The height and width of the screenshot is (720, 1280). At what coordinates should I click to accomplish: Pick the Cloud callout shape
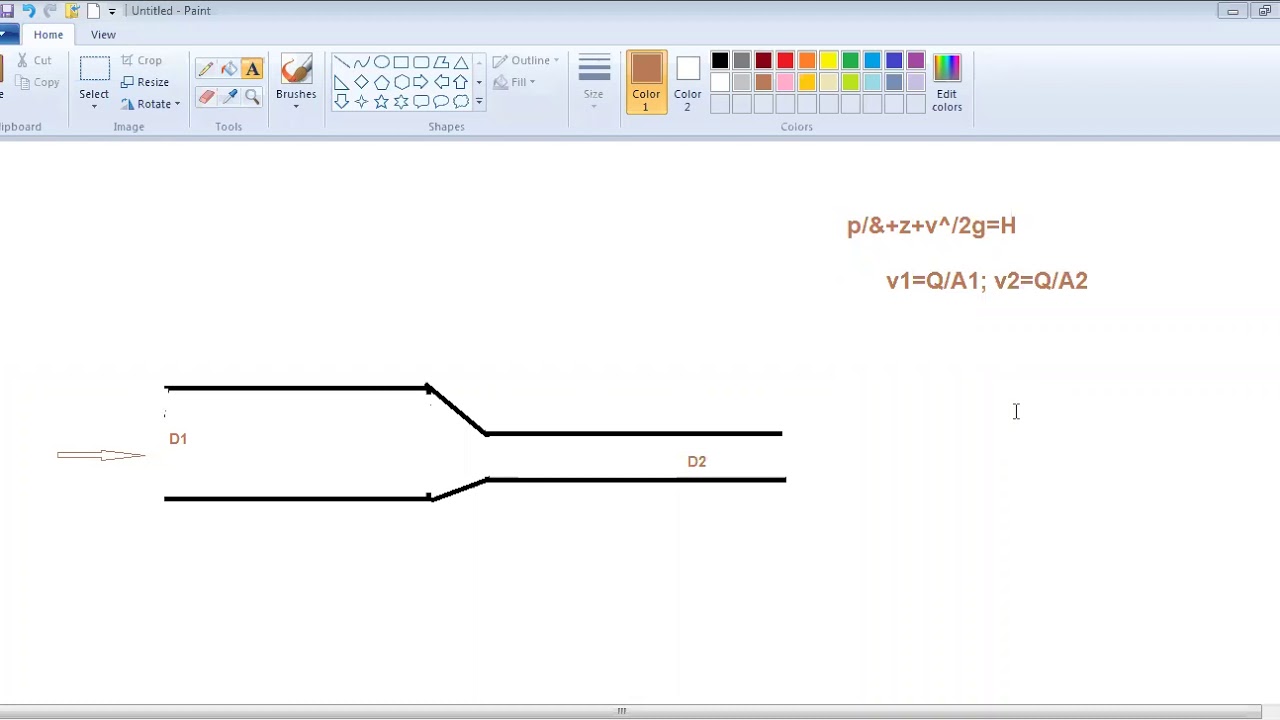461,102
